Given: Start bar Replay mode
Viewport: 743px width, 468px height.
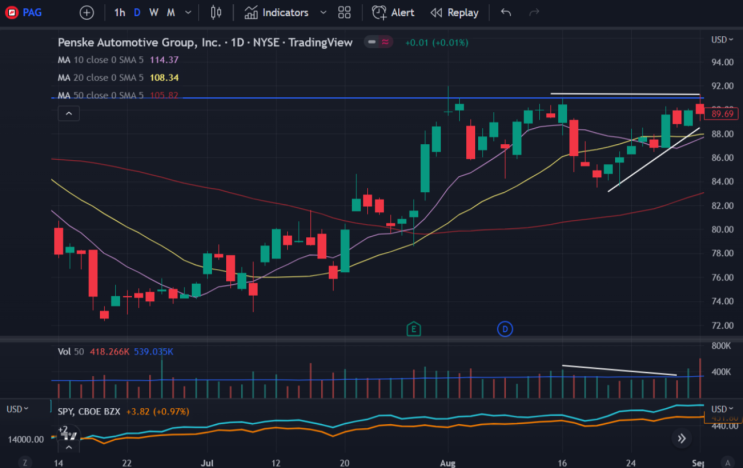Looking at the screenshot, I should tap(454, 13).
